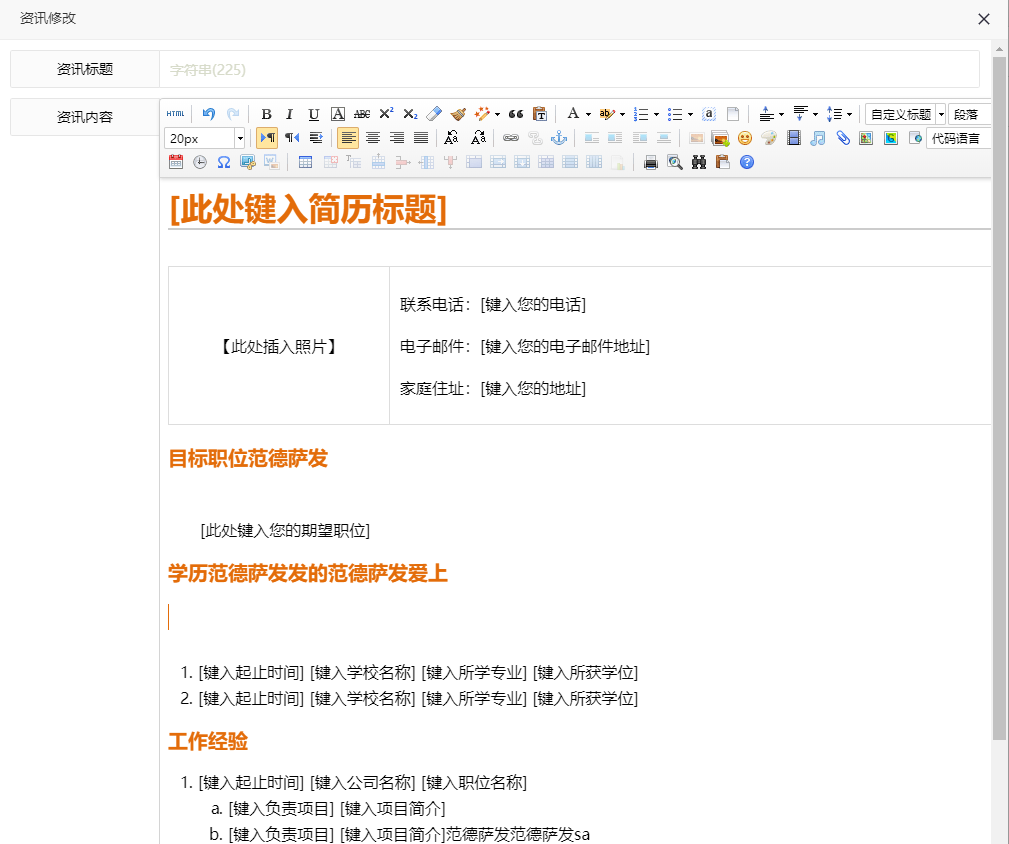
Task: Insert an emoticon
Action: coord(745,138)
